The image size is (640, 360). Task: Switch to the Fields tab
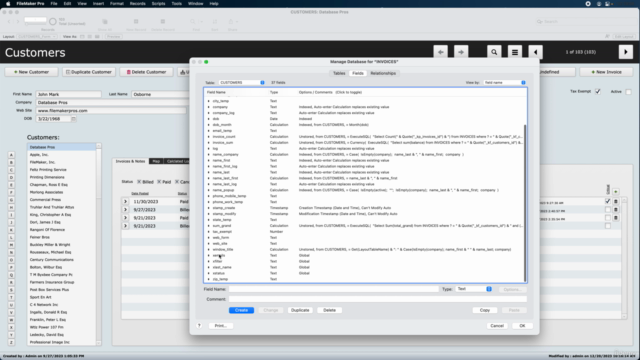pyautogui.click(x=358, y=73)
